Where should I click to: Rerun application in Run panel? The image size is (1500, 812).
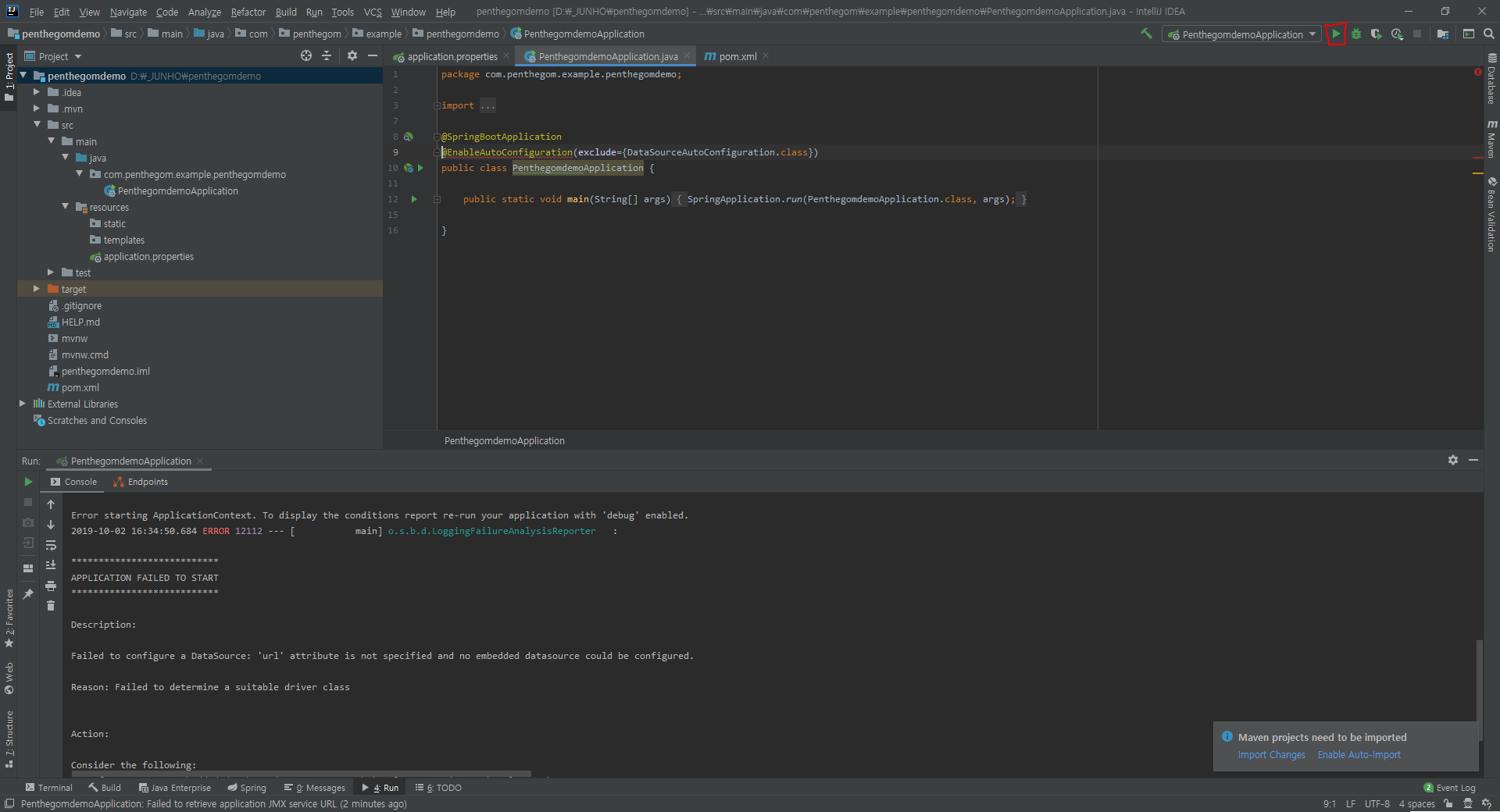[x=28, y=482]
